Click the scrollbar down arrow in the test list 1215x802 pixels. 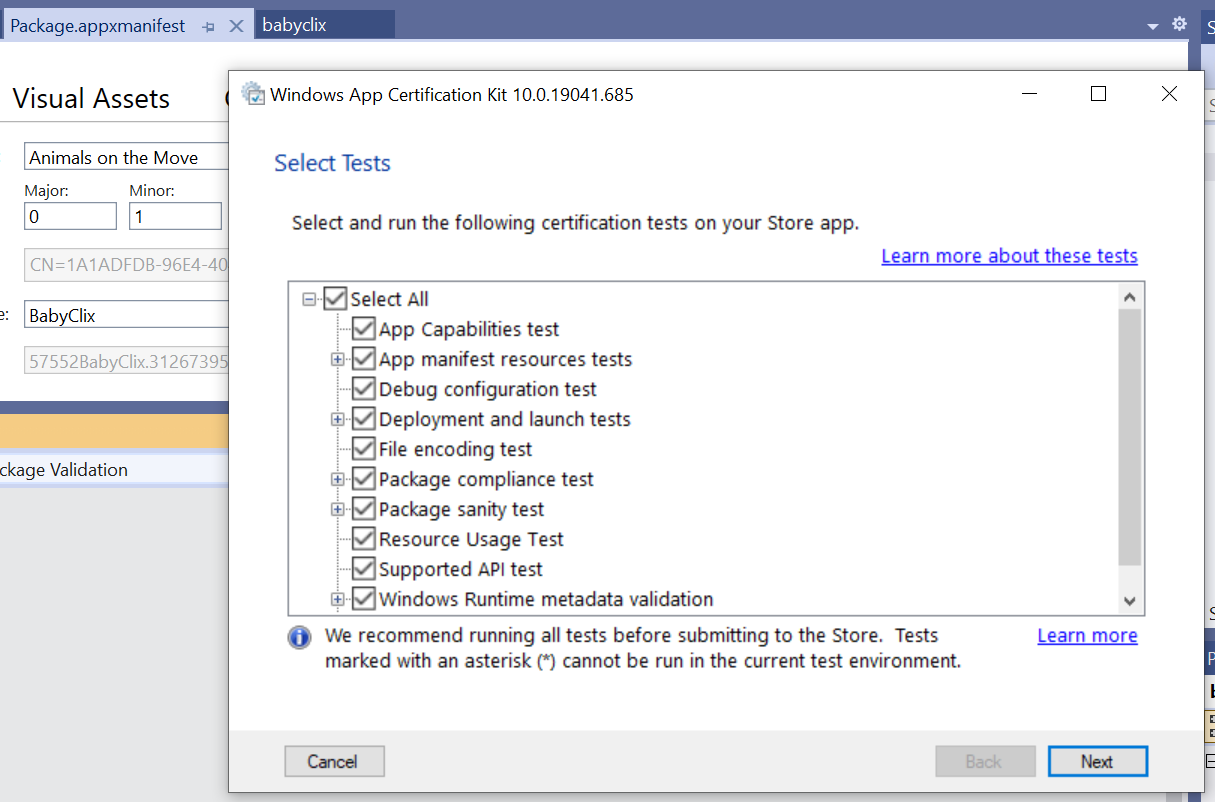pos(1129,600)
